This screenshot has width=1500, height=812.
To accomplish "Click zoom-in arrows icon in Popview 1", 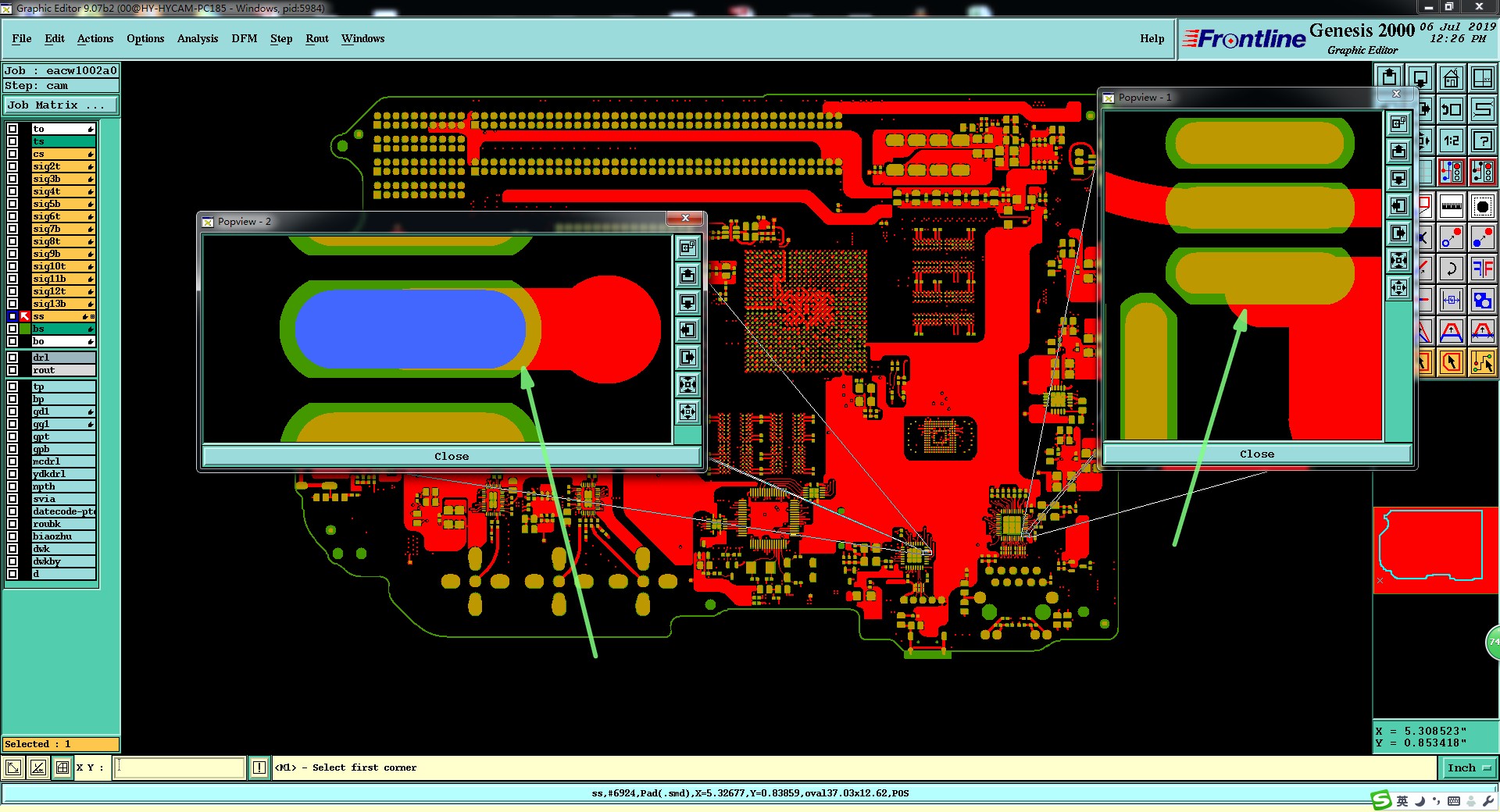I will pos(1398,261).
